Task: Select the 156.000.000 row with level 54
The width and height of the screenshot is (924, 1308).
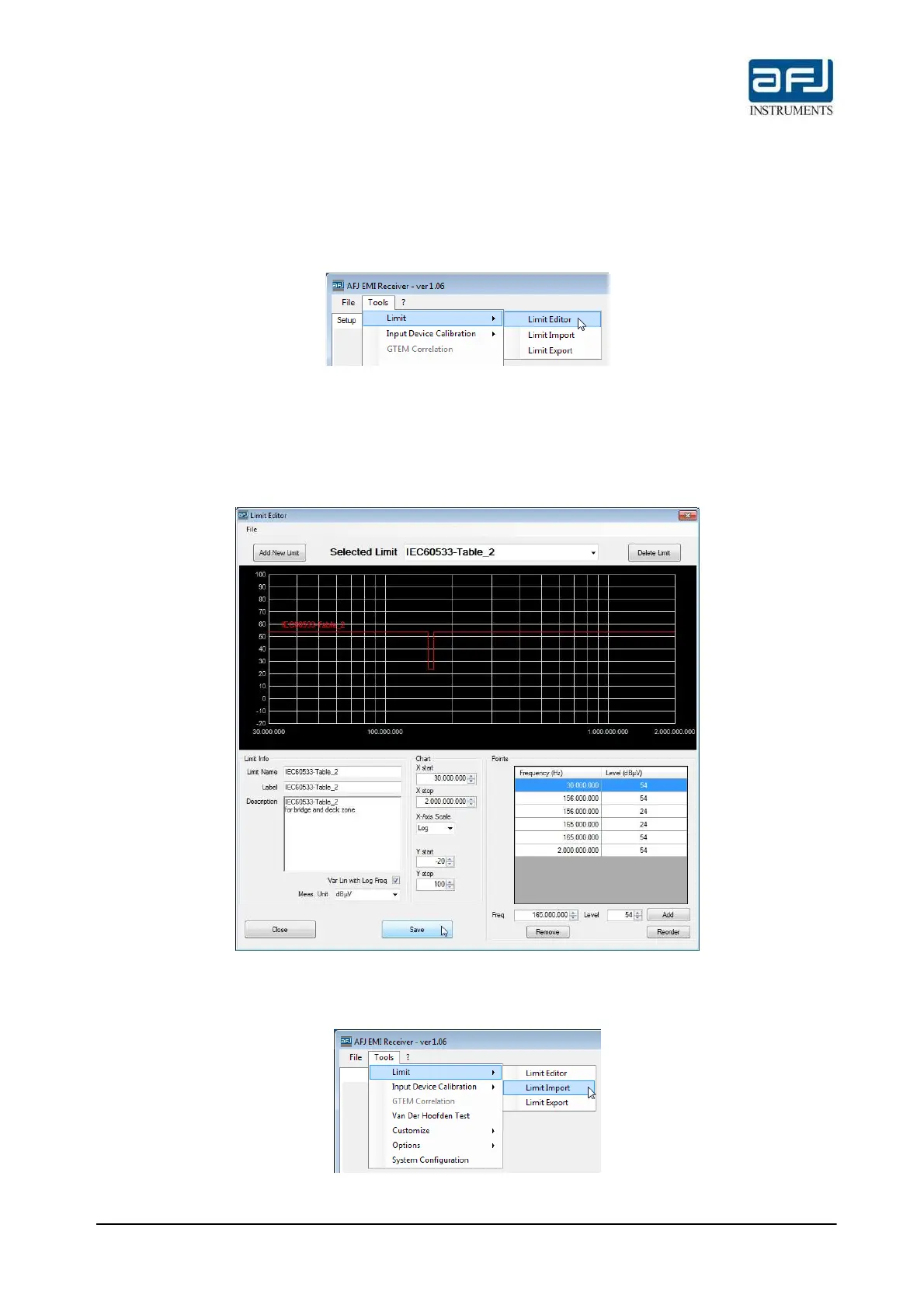Action: (x=601, y=798)
